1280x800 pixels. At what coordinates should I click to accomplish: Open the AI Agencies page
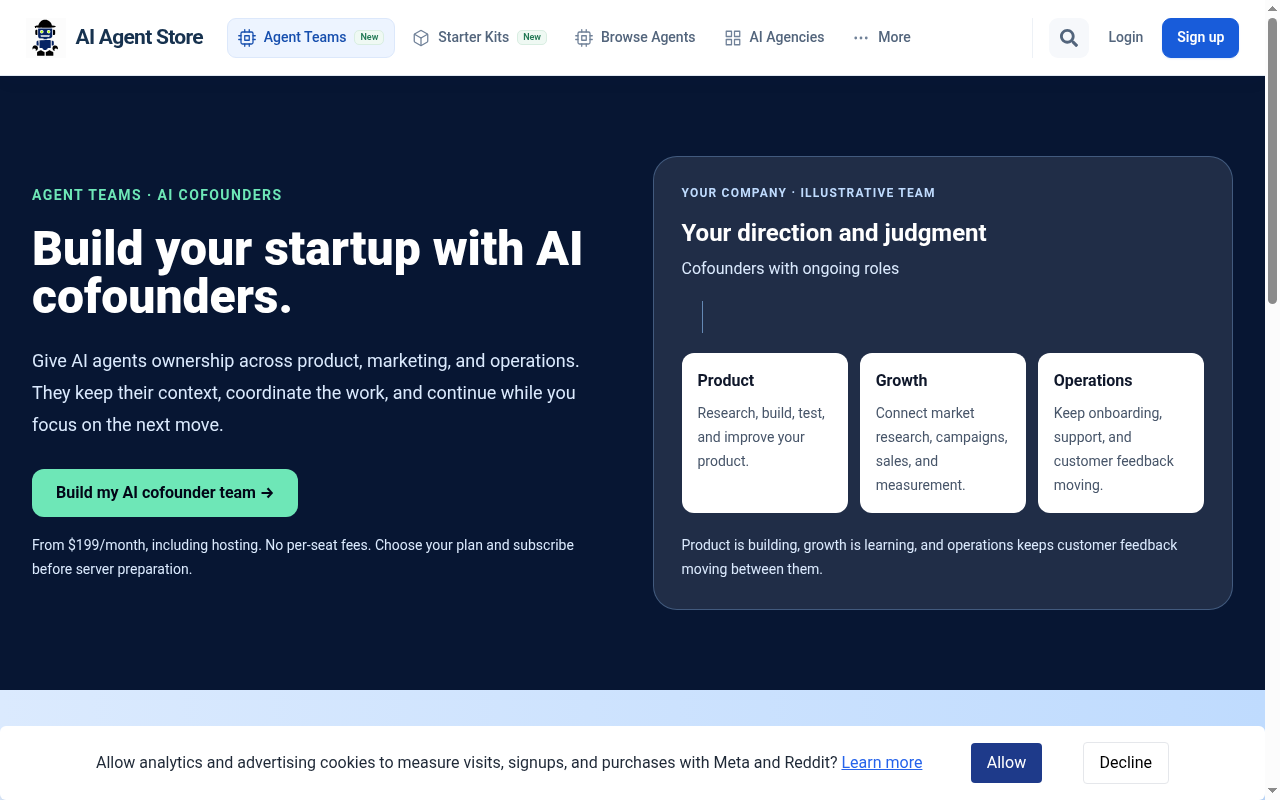(x=775, y=38)
